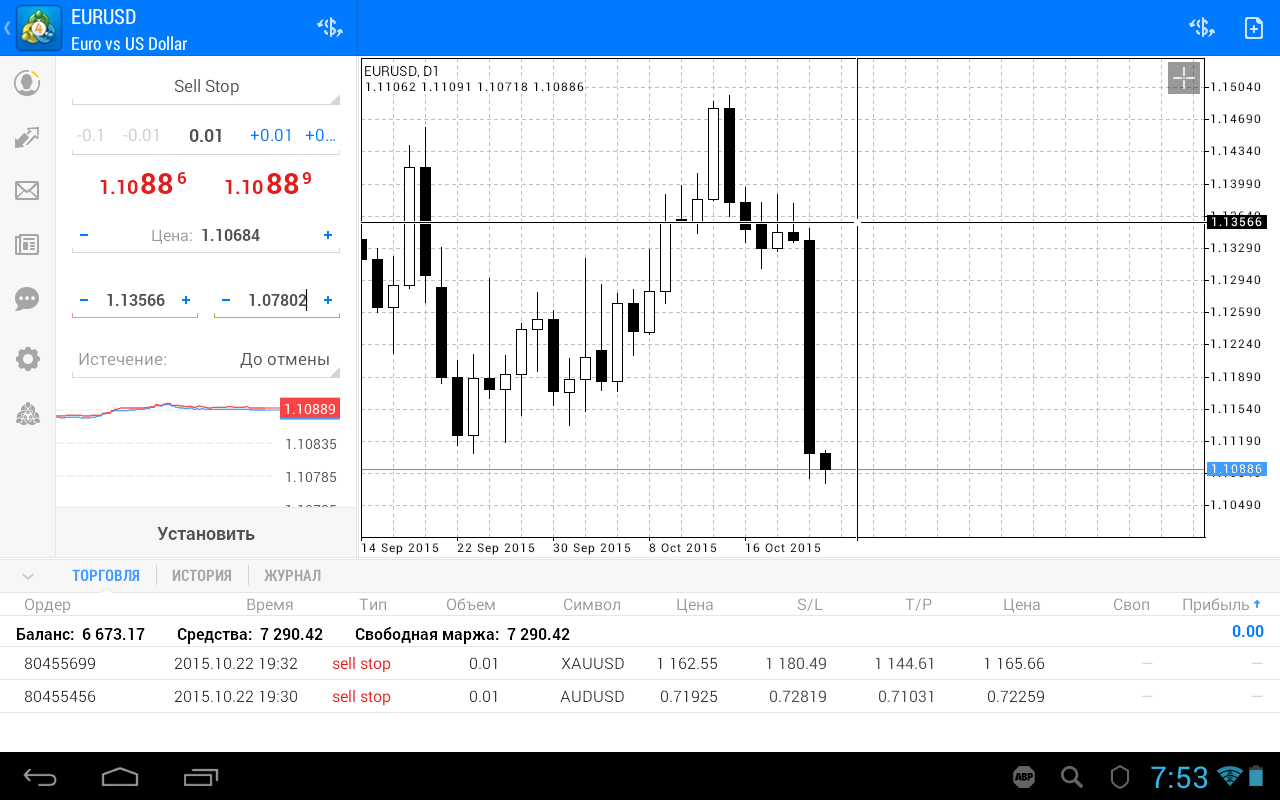
Task: Open new order document icon
Action: click(1253, 27)
